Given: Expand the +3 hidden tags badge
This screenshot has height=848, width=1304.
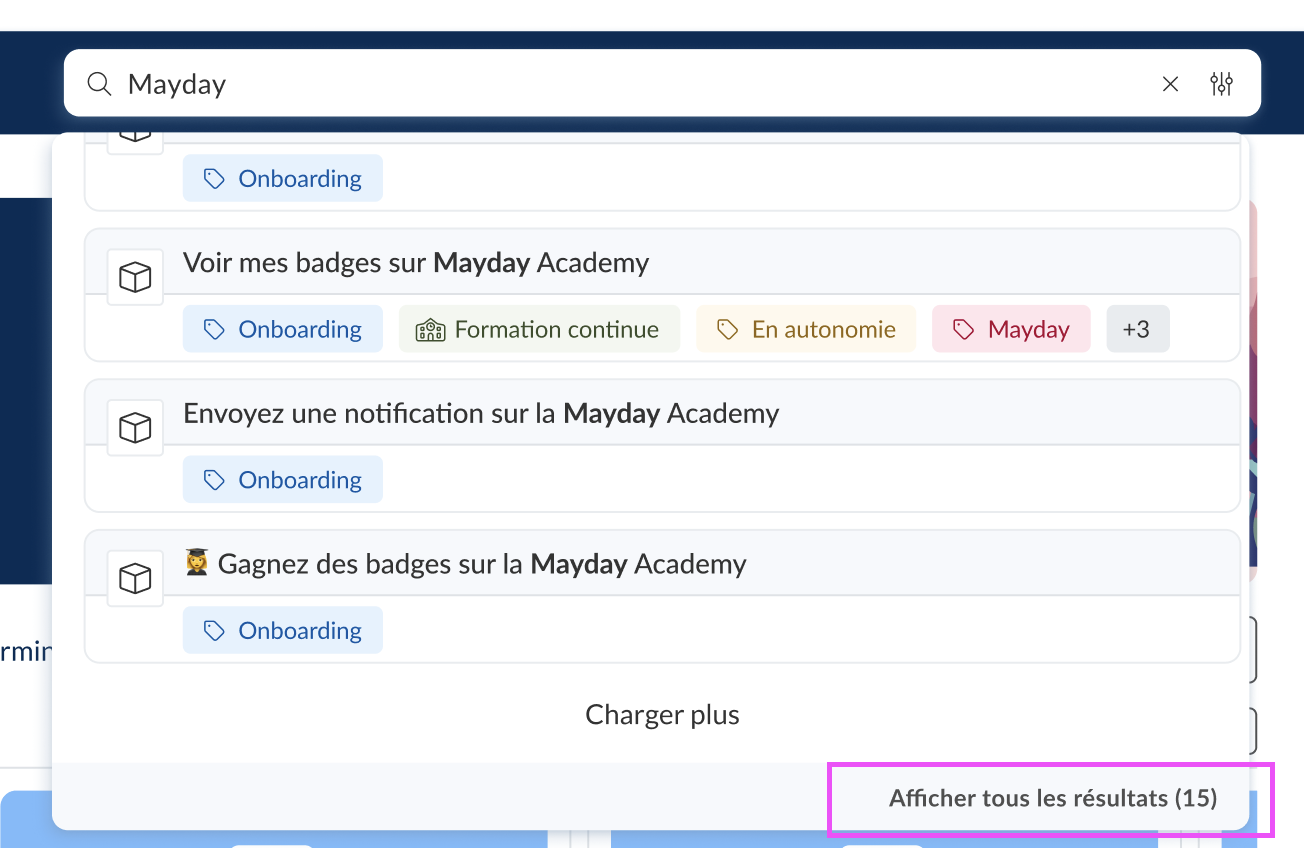Looking at the screenshot, I should (1137, 329).
